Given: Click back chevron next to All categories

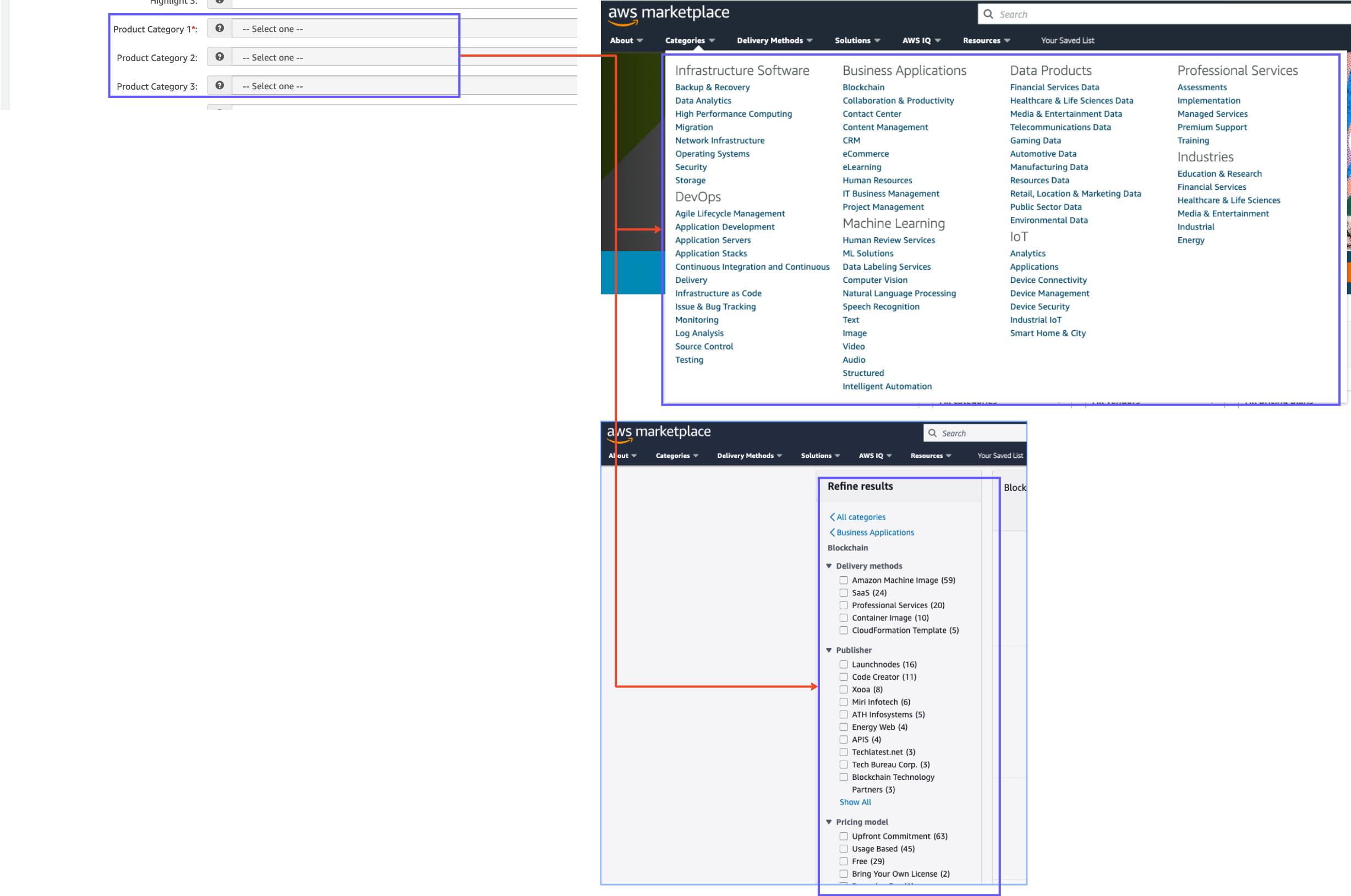Looking at the screenshot, I should [832, 517].
